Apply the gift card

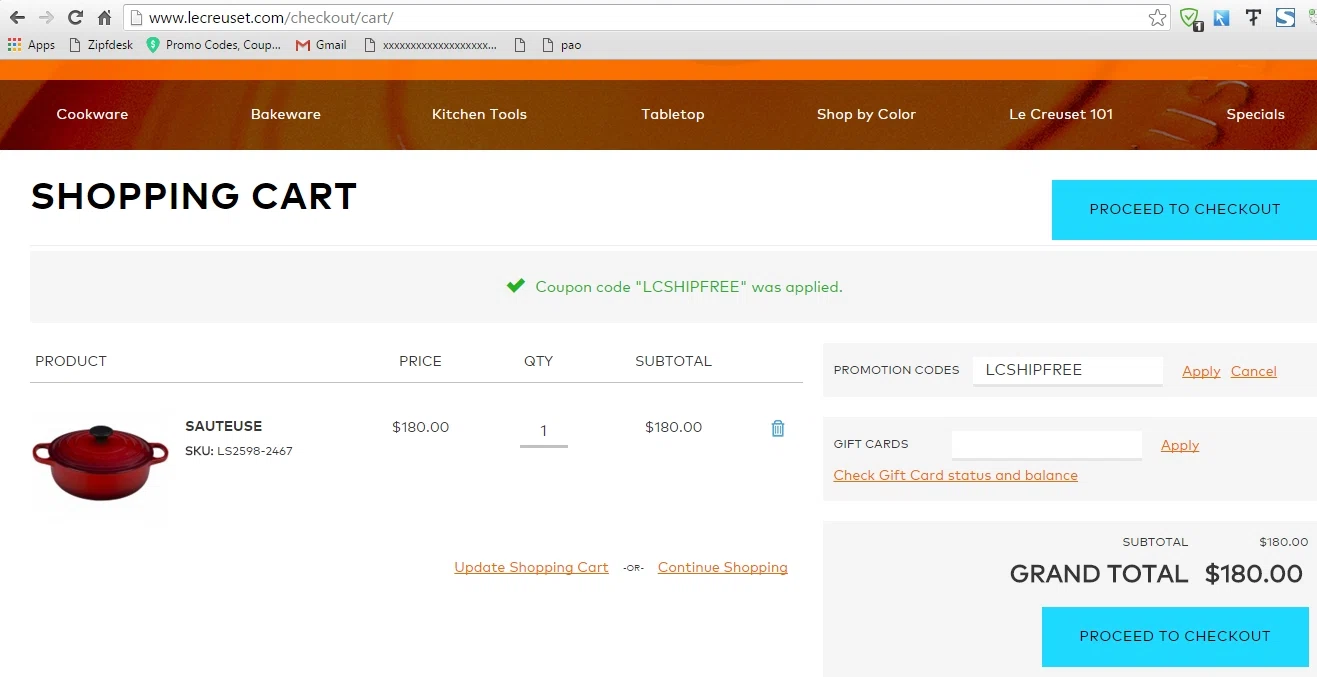(1180, 445)
